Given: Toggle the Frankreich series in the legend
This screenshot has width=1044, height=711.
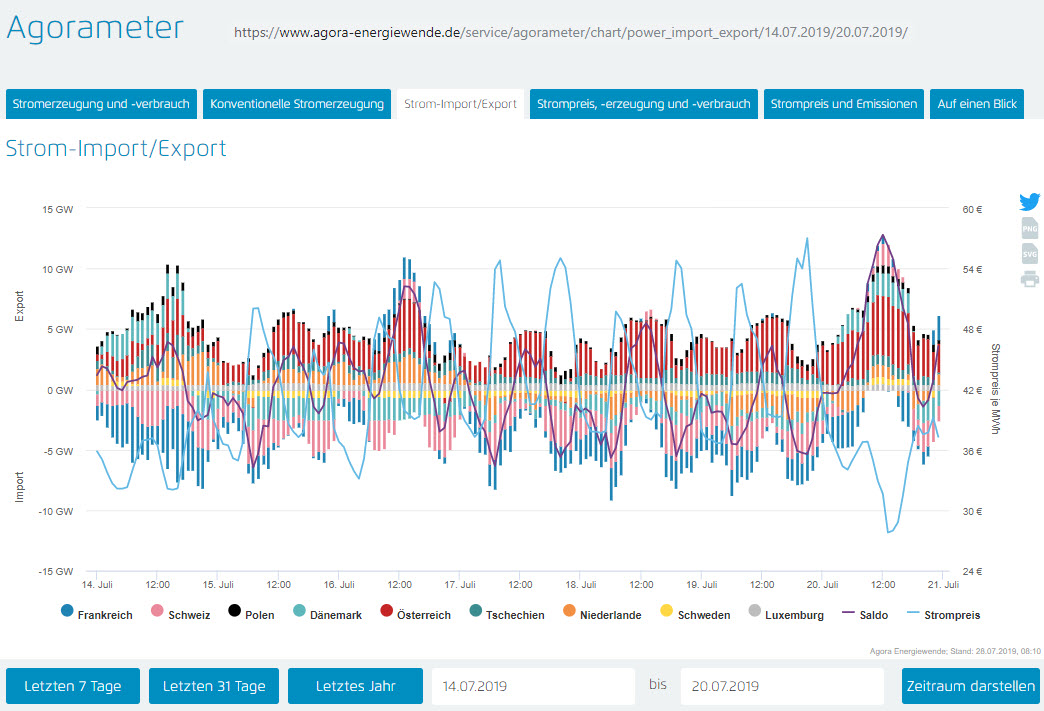Looking at the screenshot, I should 97,614.
